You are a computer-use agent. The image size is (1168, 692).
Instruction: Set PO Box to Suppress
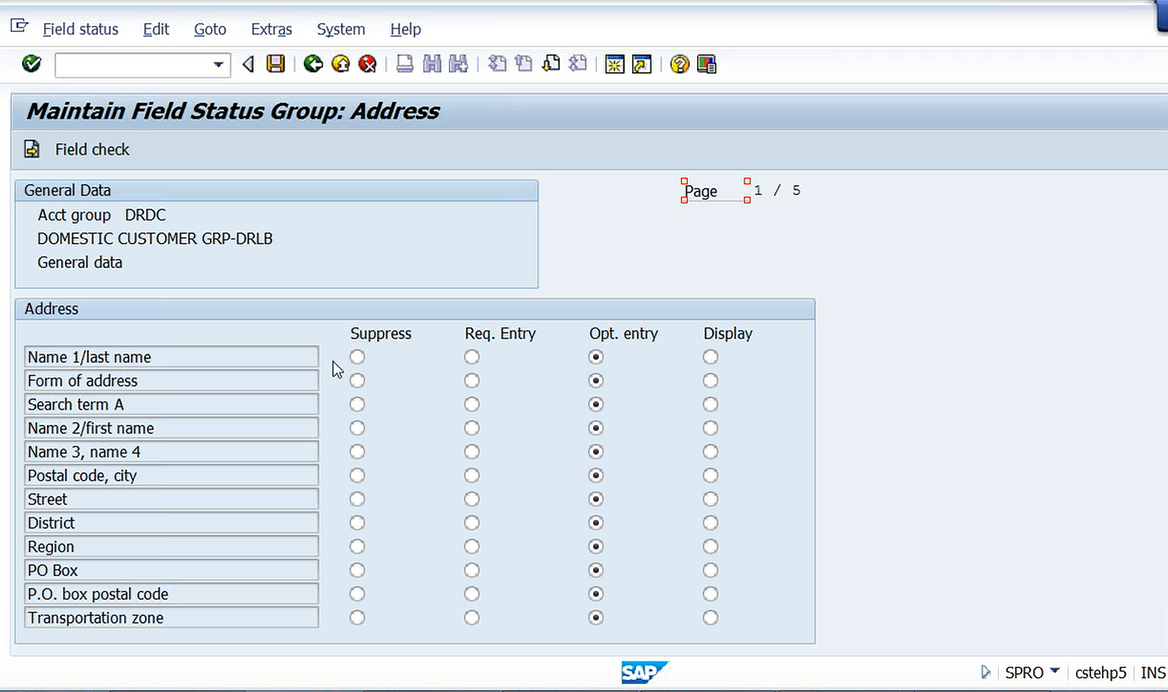tap(358, 571)
